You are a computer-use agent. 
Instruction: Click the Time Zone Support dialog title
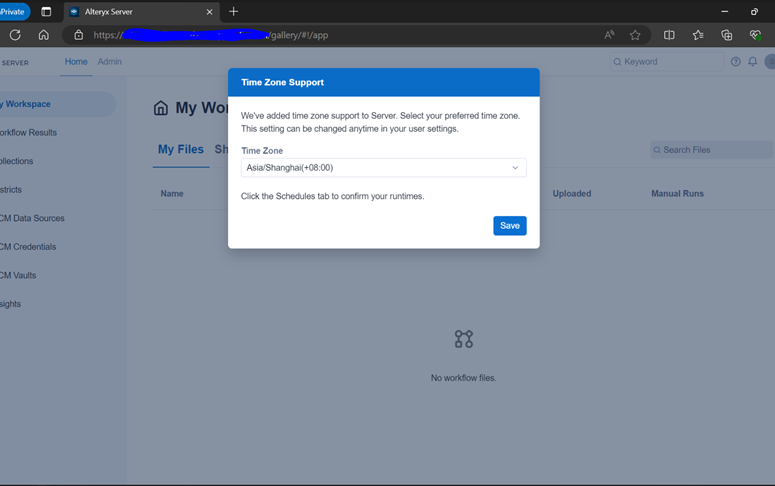point(283,83)
